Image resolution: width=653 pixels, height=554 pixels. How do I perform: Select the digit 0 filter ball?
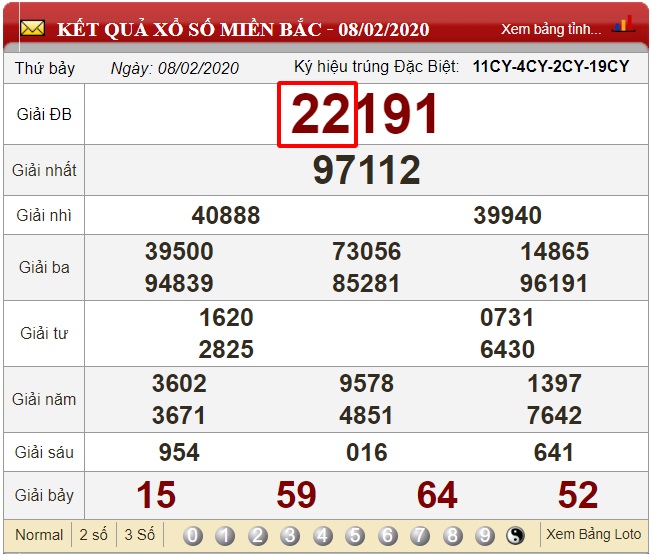tap(193, 535)
